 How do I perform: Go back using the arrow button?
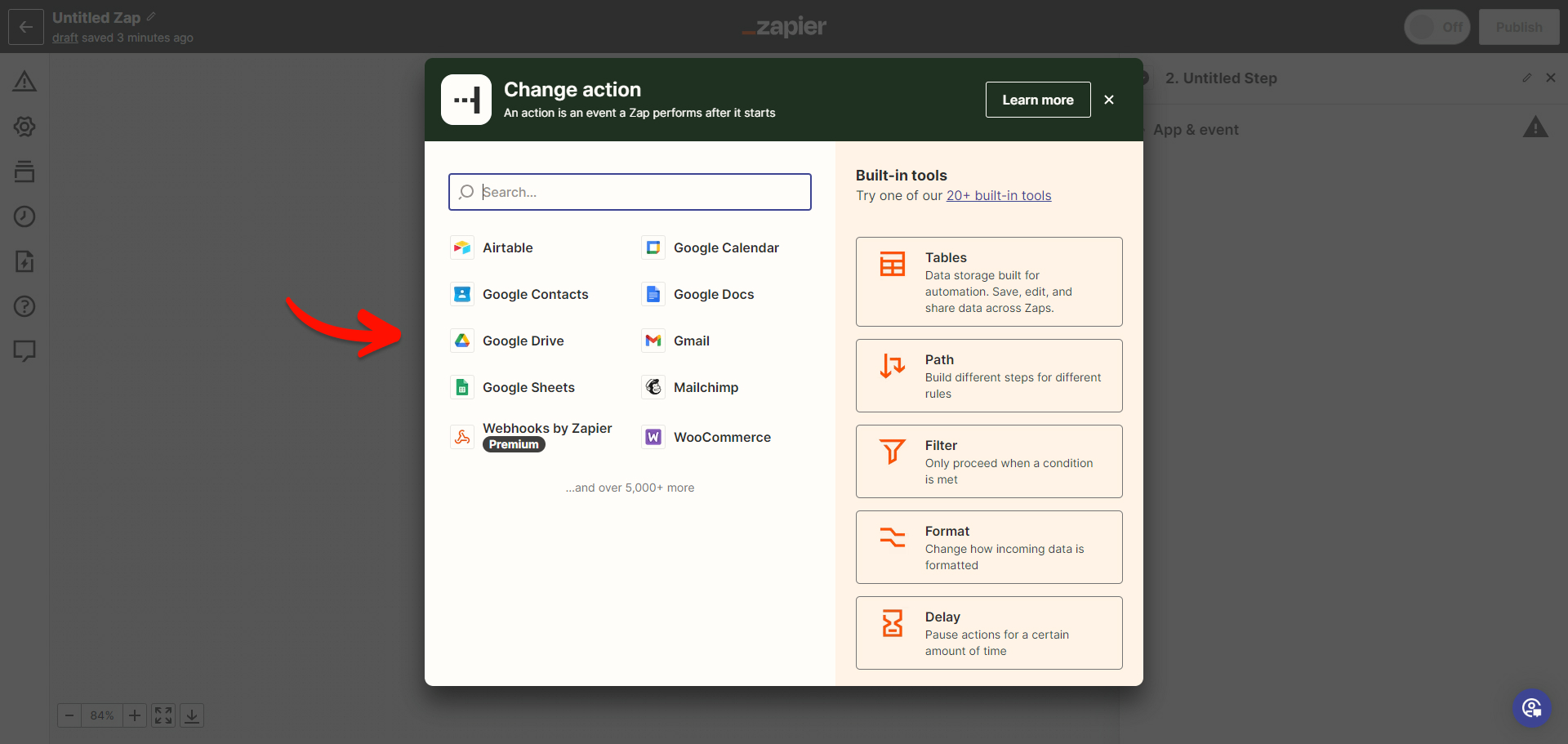pos(26,27)
